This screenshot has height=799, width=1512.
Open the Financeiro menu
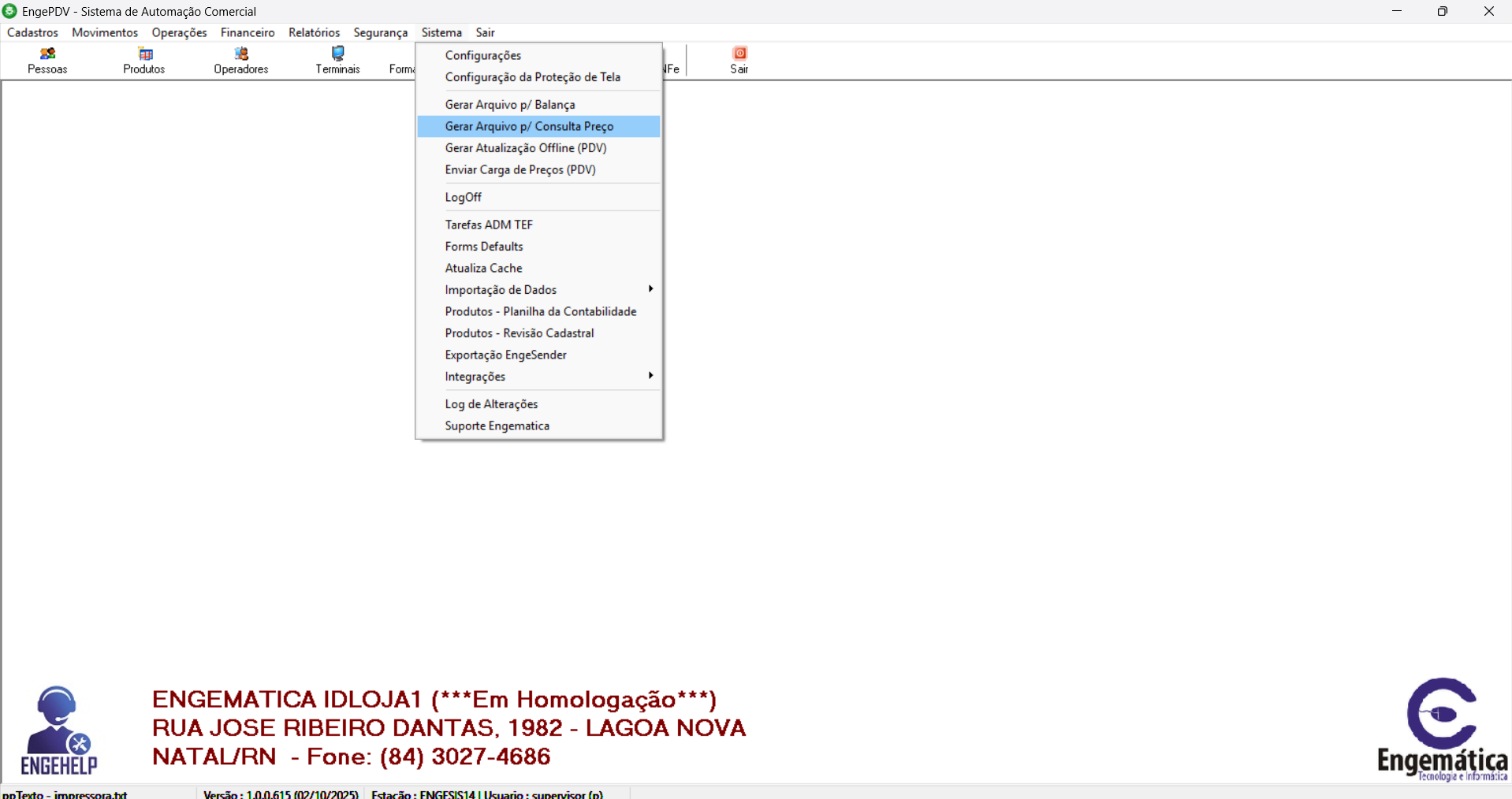[x=248, y=32]
